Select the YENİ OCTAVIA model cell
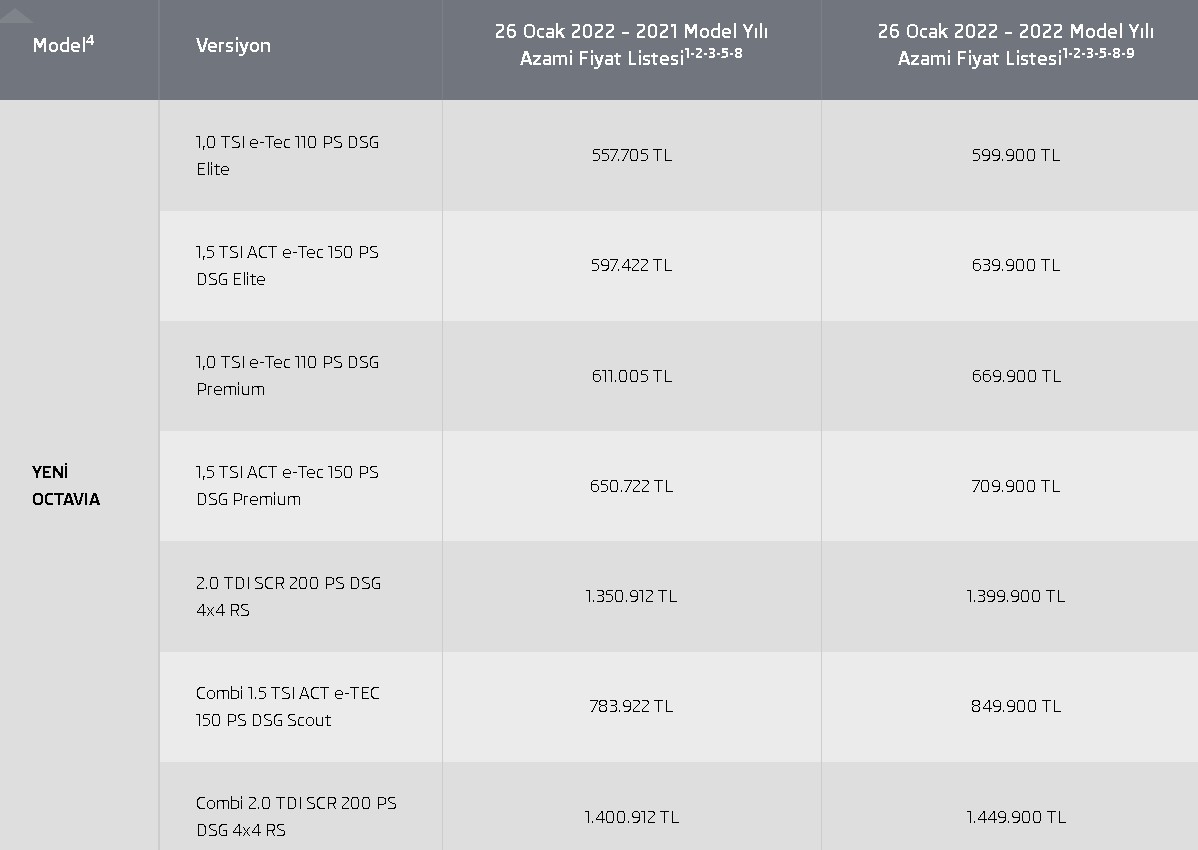This screenshot has width=1198, height=850. pos(66,485)
